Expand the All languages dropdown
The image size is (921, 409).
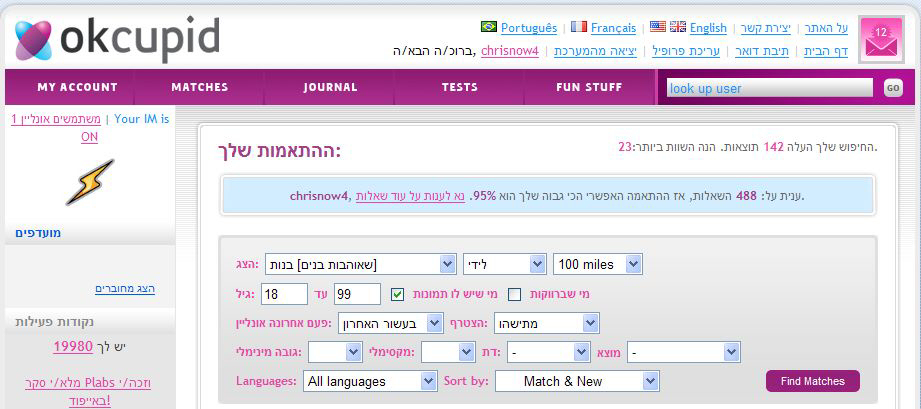click(370, 381)
